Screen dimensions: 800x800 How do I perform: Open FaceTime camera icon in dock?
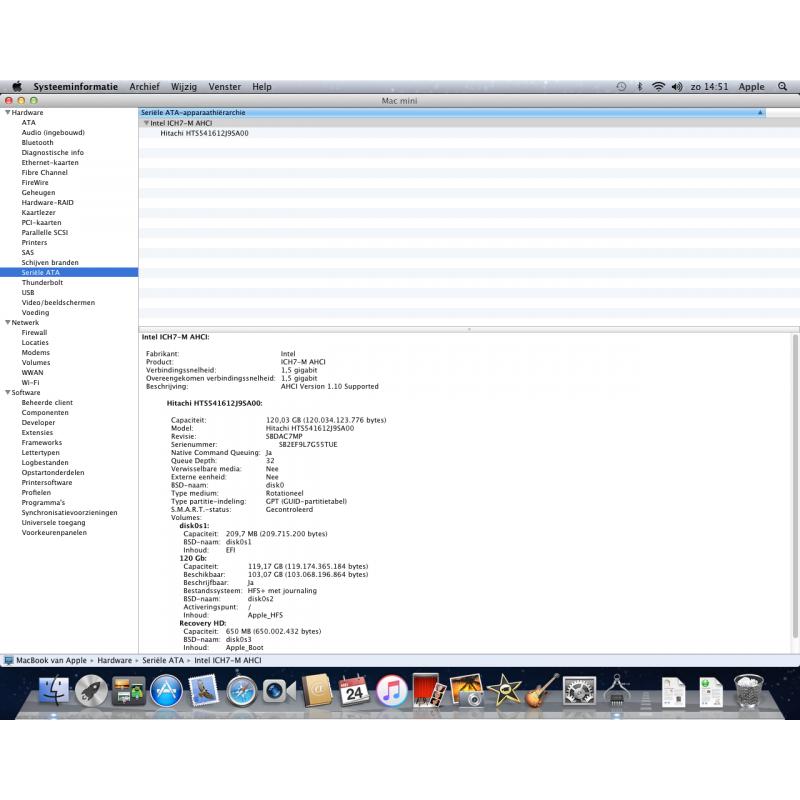[x=279, y=691]
